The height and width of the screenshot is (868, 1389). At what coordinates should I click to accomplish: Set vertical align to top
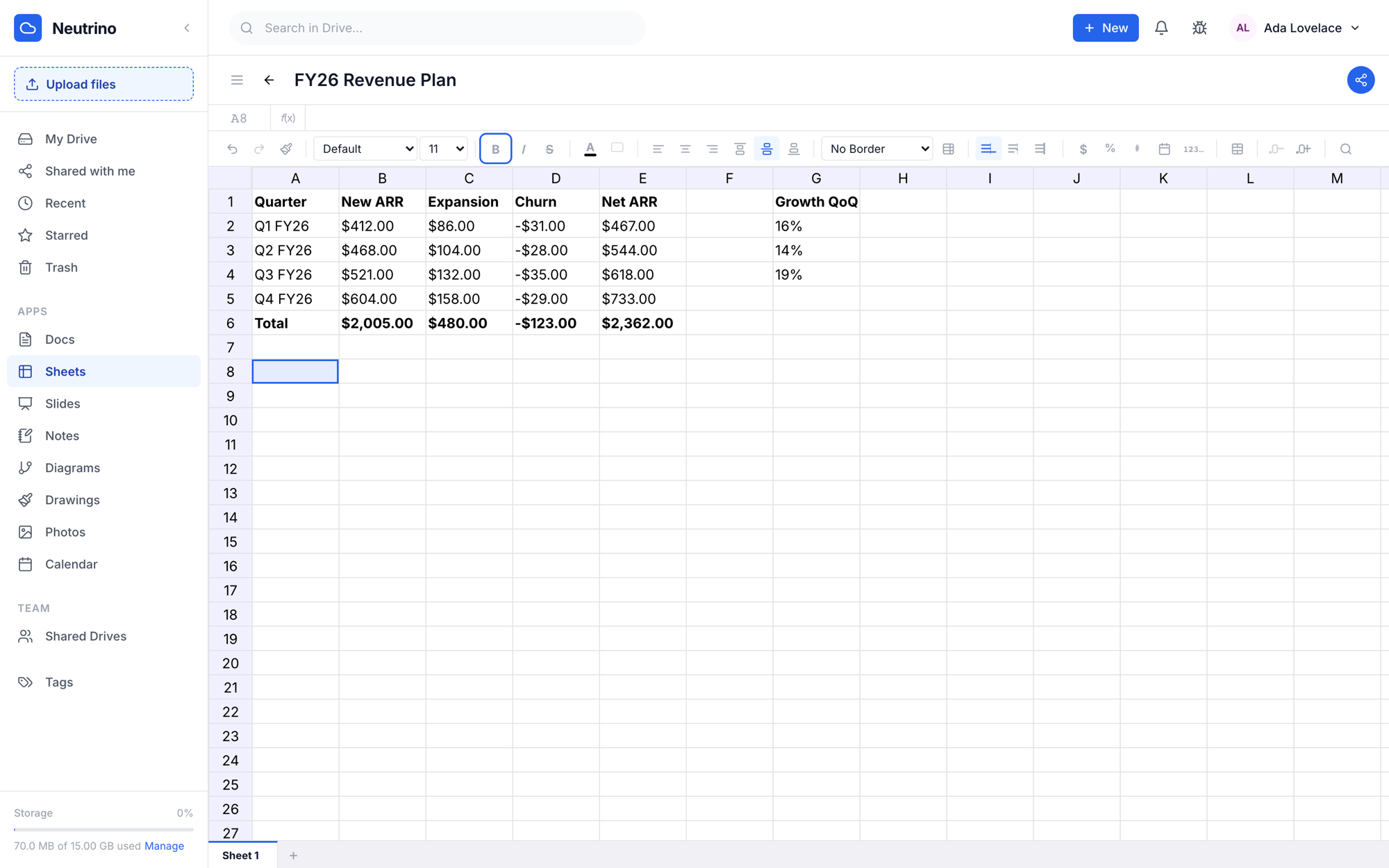coord(739,149)
